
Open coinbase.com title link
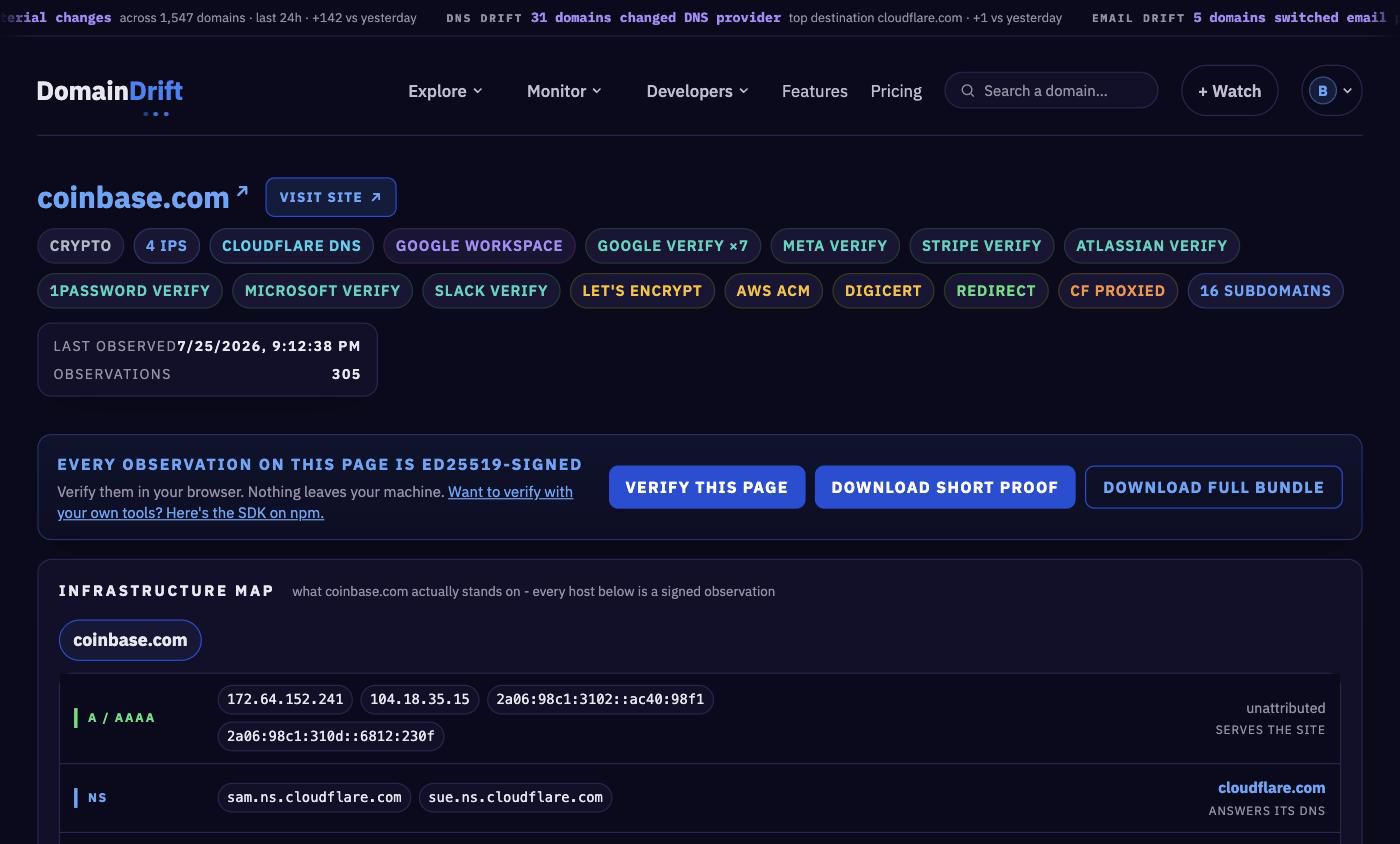pyautogui.click(x=133, y=197)
